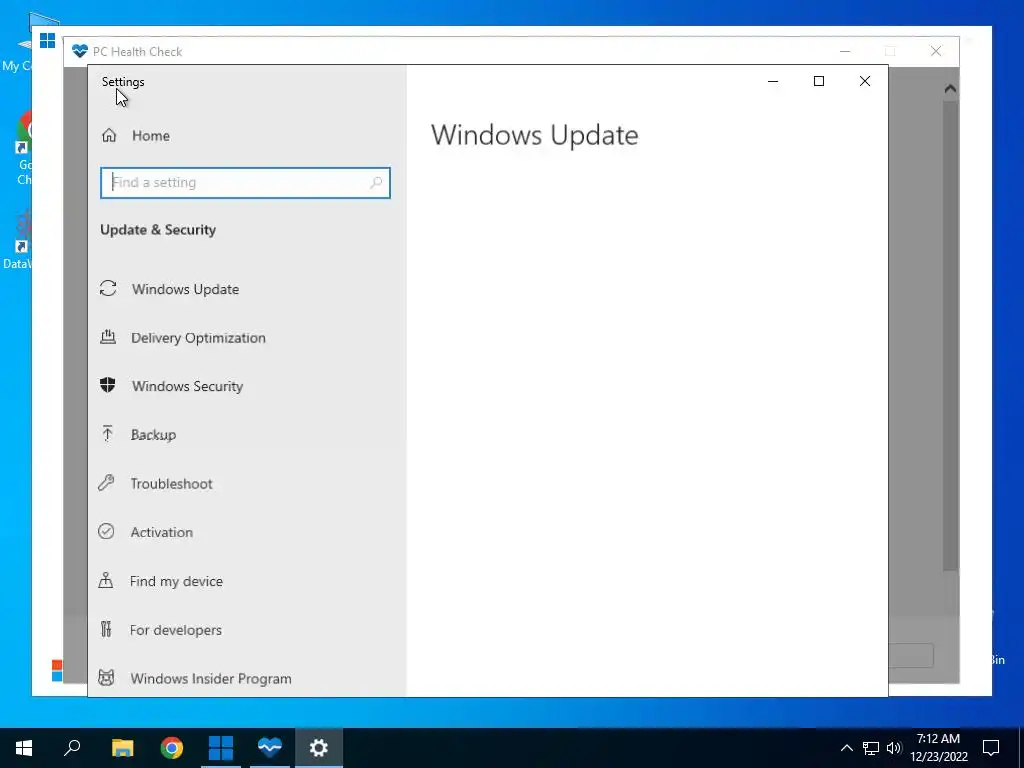Click the Backup arrow icon
This screenshot has width=1024, height=768.
tap(108, 434)
